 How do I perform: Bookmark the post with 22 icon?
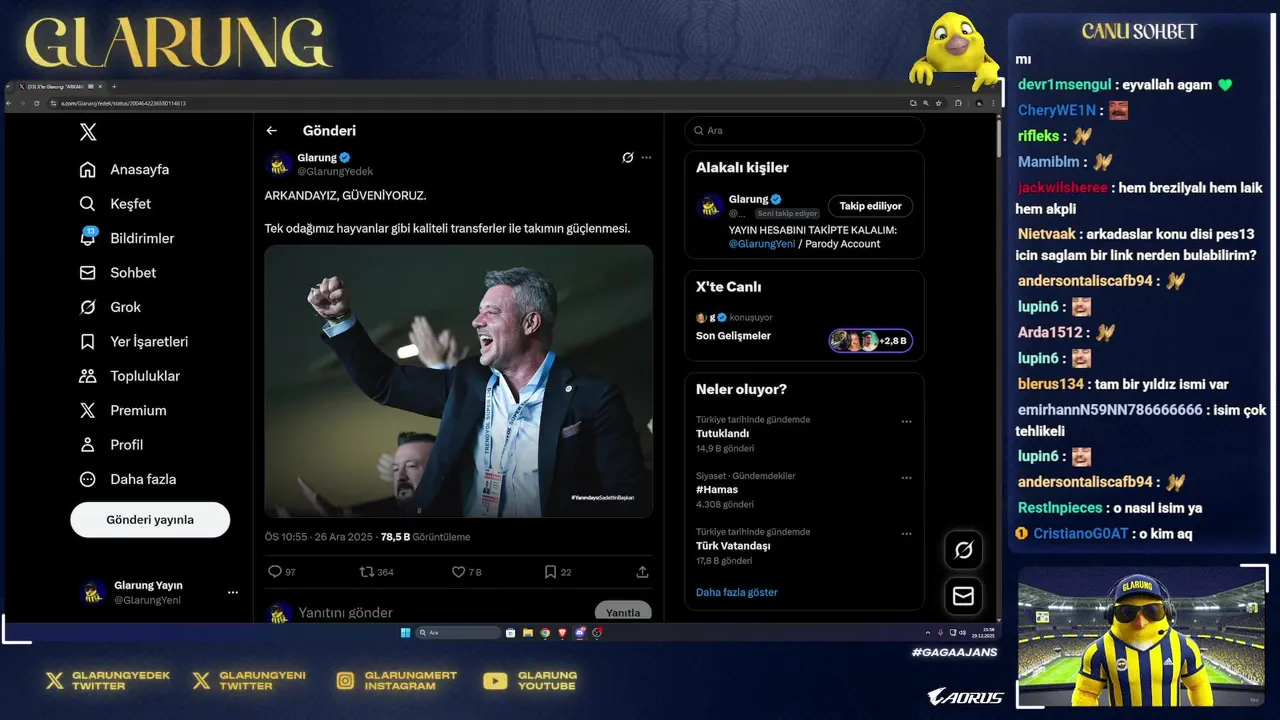coord(558,572)
